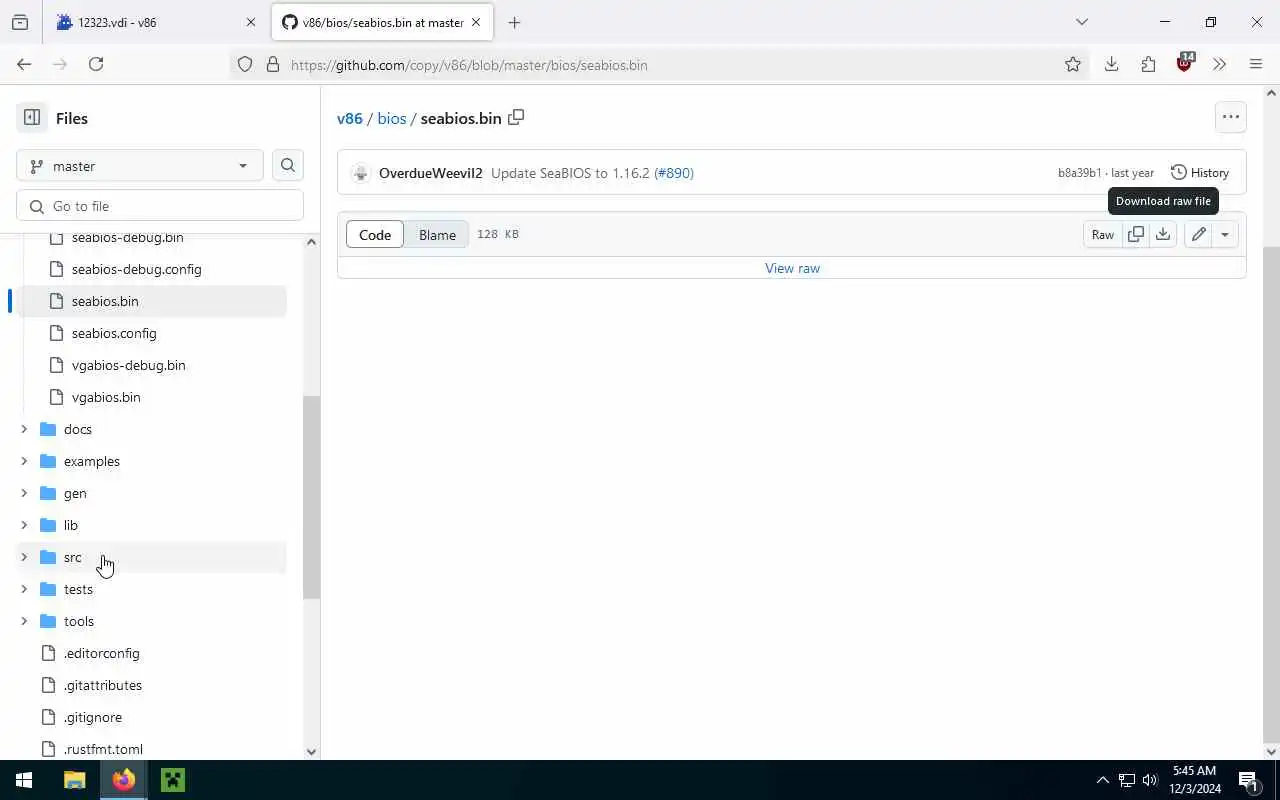The height and width of the screenshot is (800, 1280).
Task: Open vgabios.bin in file tree
Action: pos(106,397)
